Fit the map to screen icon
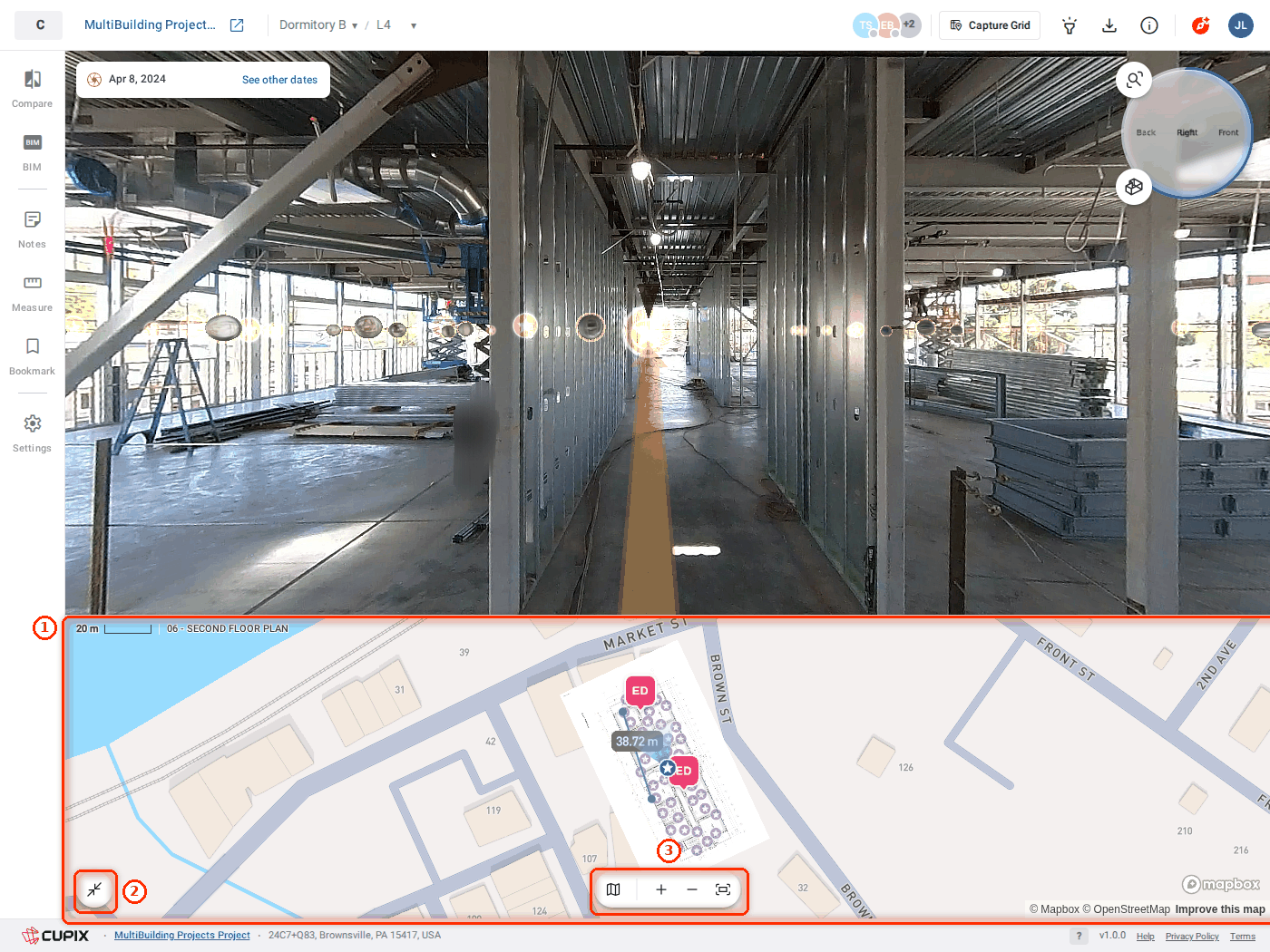1270x952 pixels. (x=723, y=889)
